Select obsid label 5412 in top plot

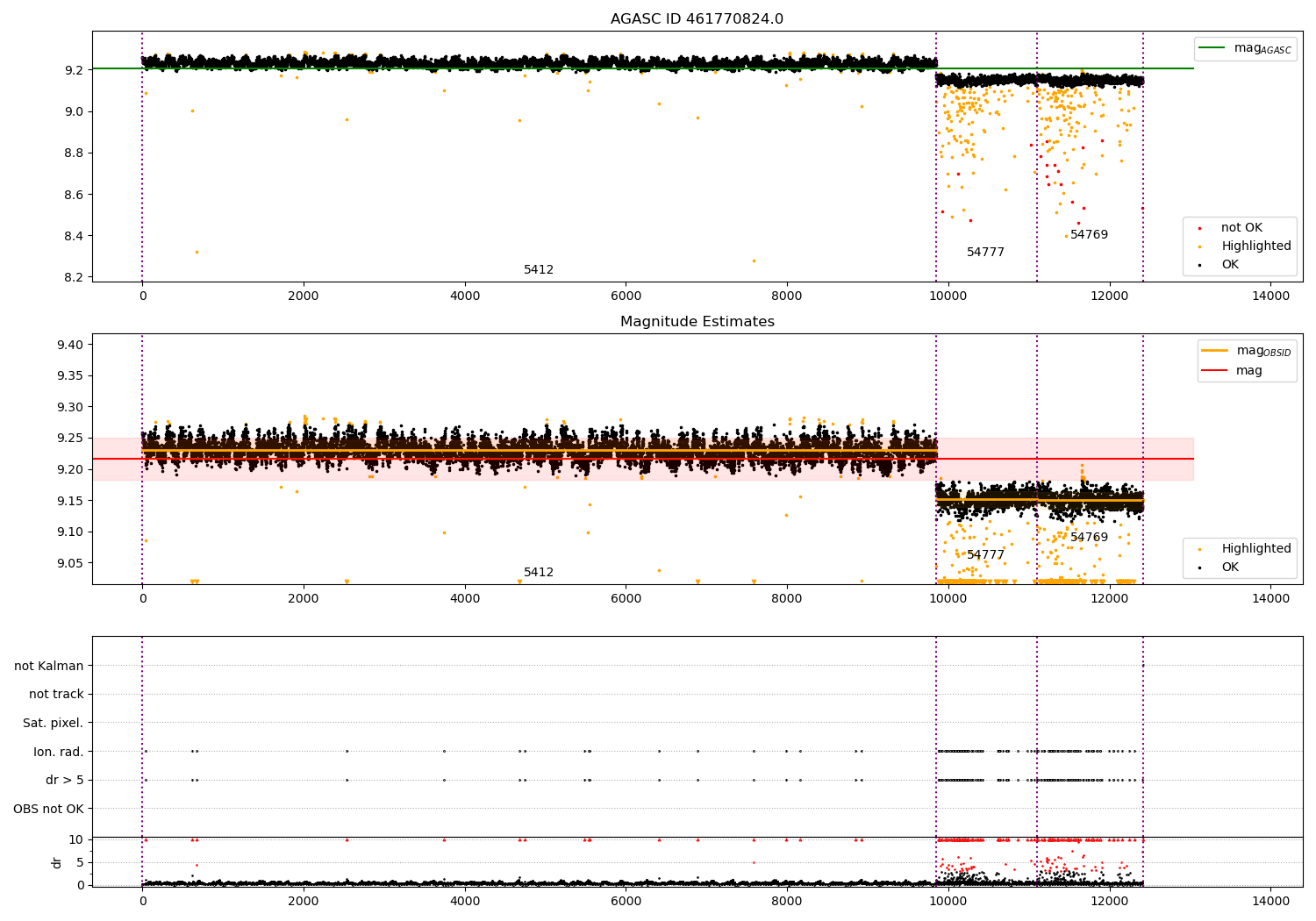click(539, 270)
